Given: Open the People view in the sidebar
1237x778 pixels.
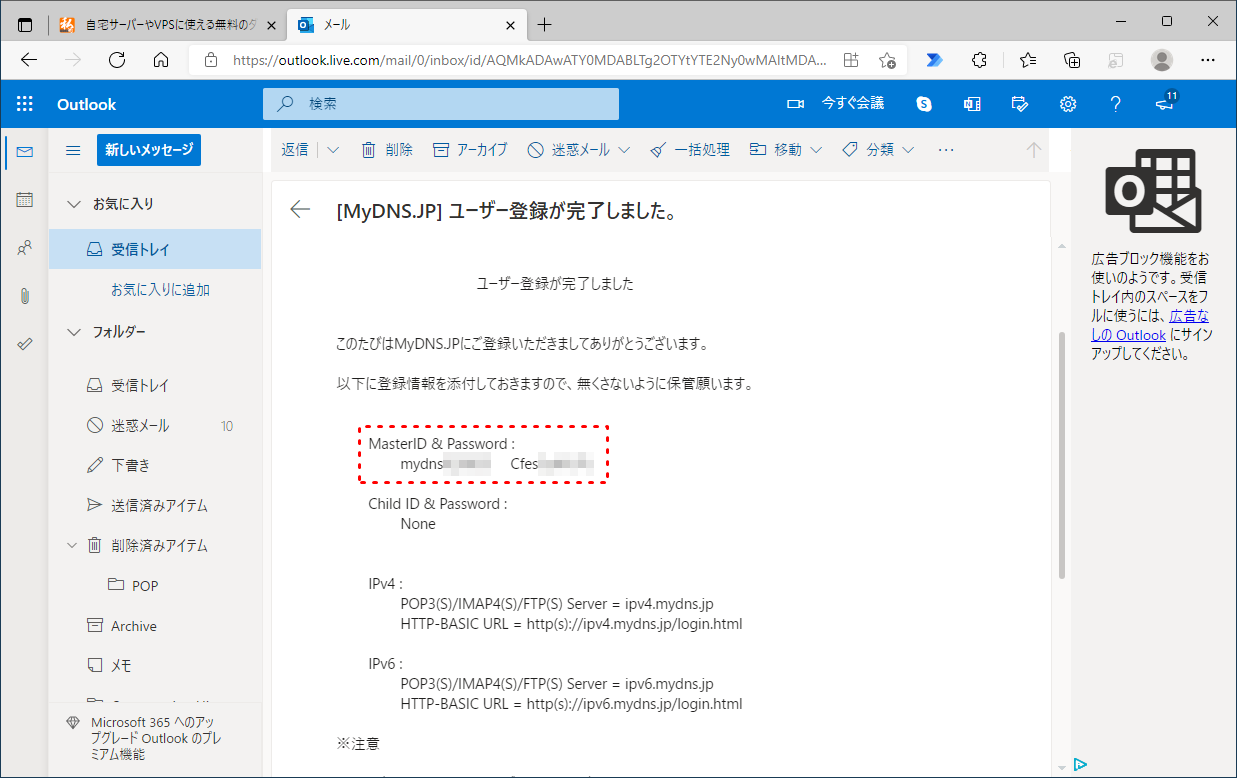Looking at the screenshot, I should click(x=24, y=247).
